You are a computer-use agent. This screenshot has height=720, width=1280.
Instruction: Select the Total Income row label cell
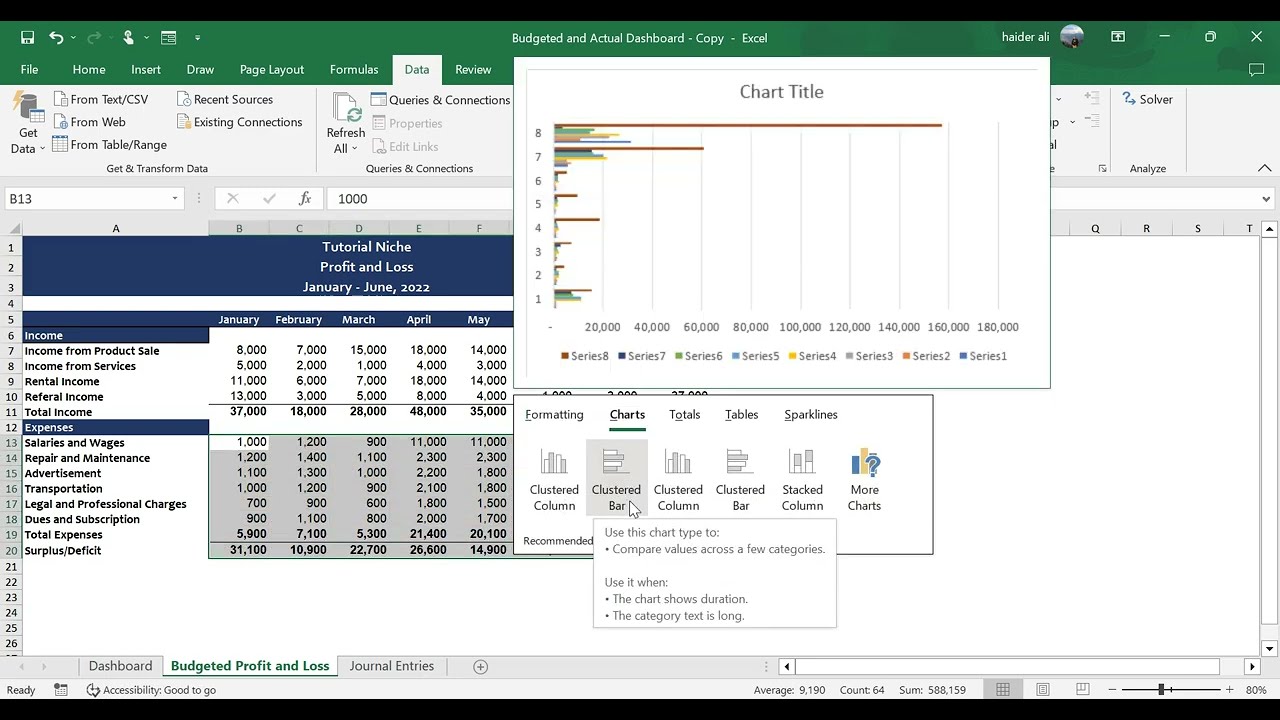tap(116, 412)
